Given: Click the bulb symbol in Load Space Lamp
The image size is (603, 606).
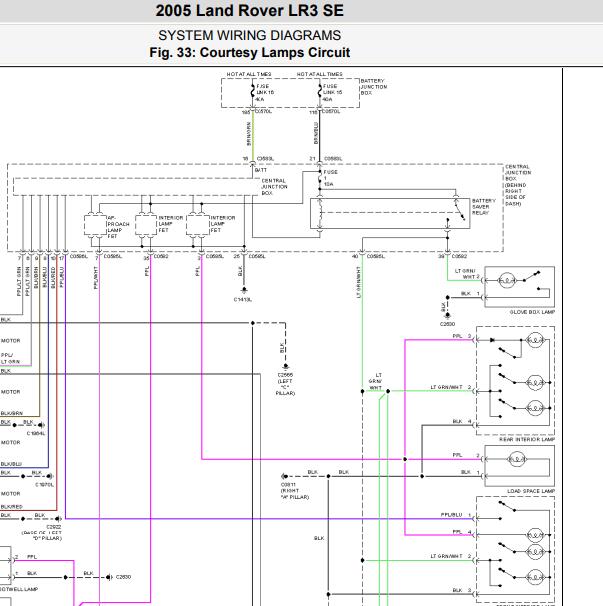Looking at the screenshot, I should [517, 459].
